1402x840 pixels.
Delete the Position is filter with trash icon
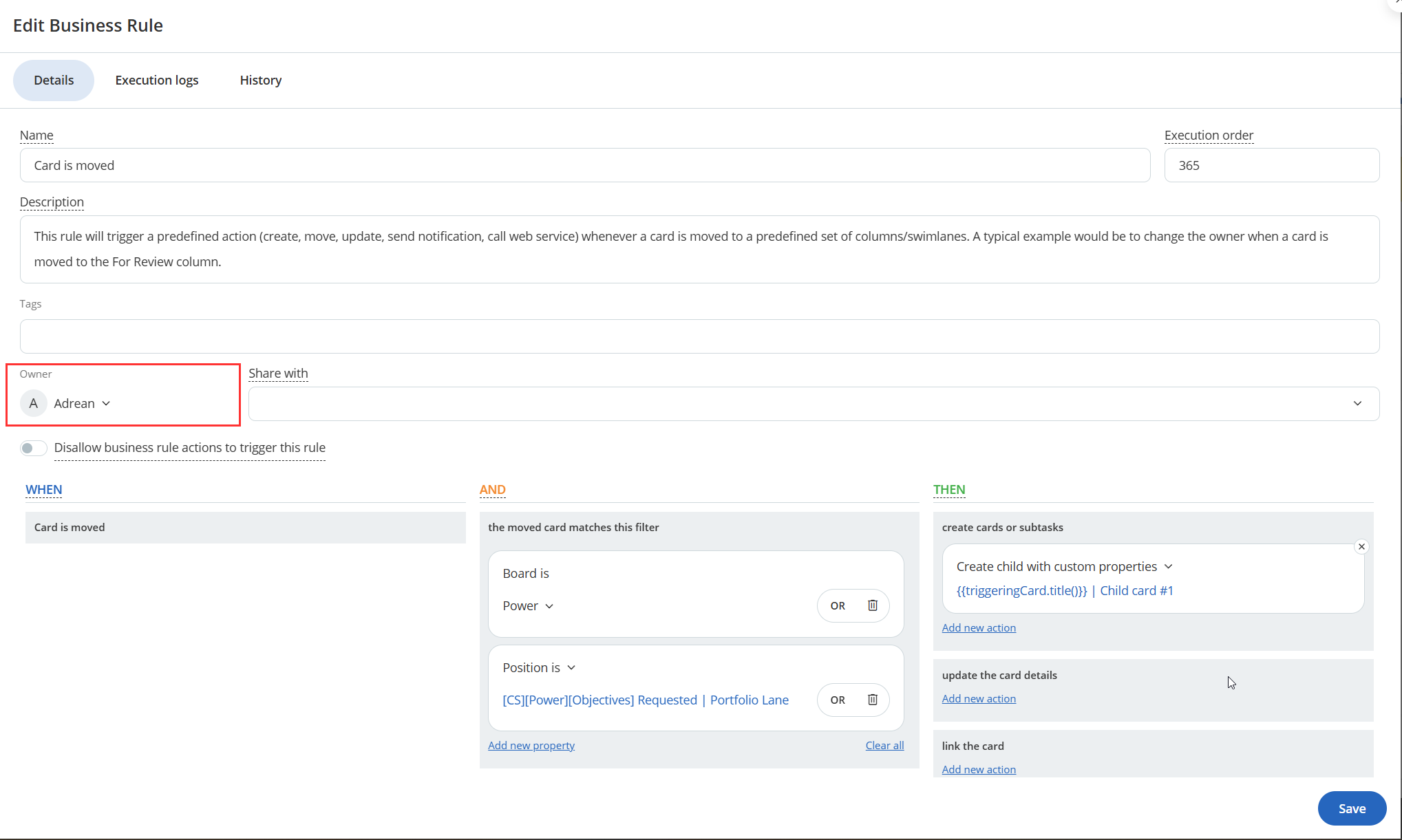pos(872,700)
